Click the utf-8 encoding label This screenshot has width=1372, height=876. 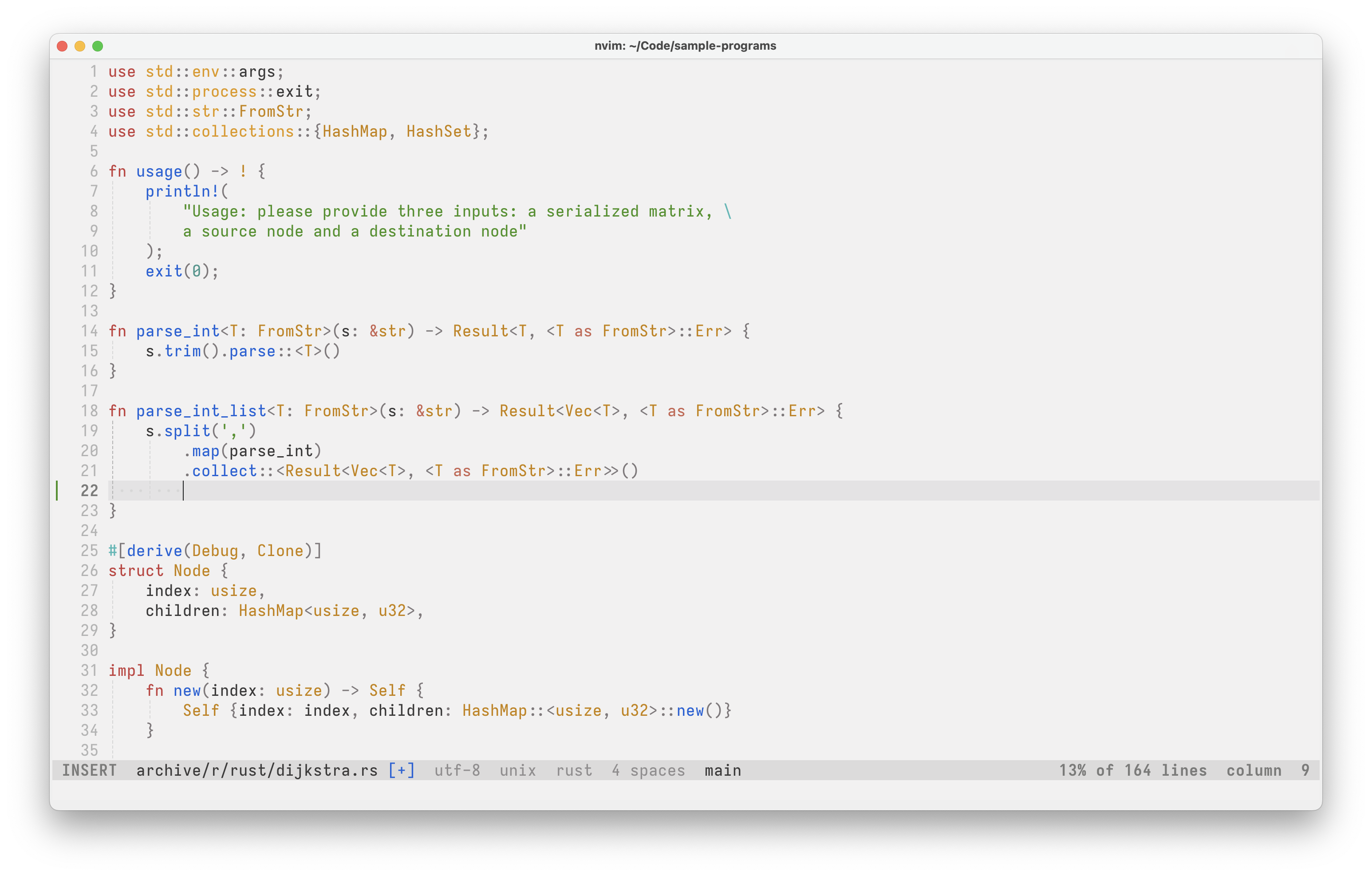tap(457, 770)
